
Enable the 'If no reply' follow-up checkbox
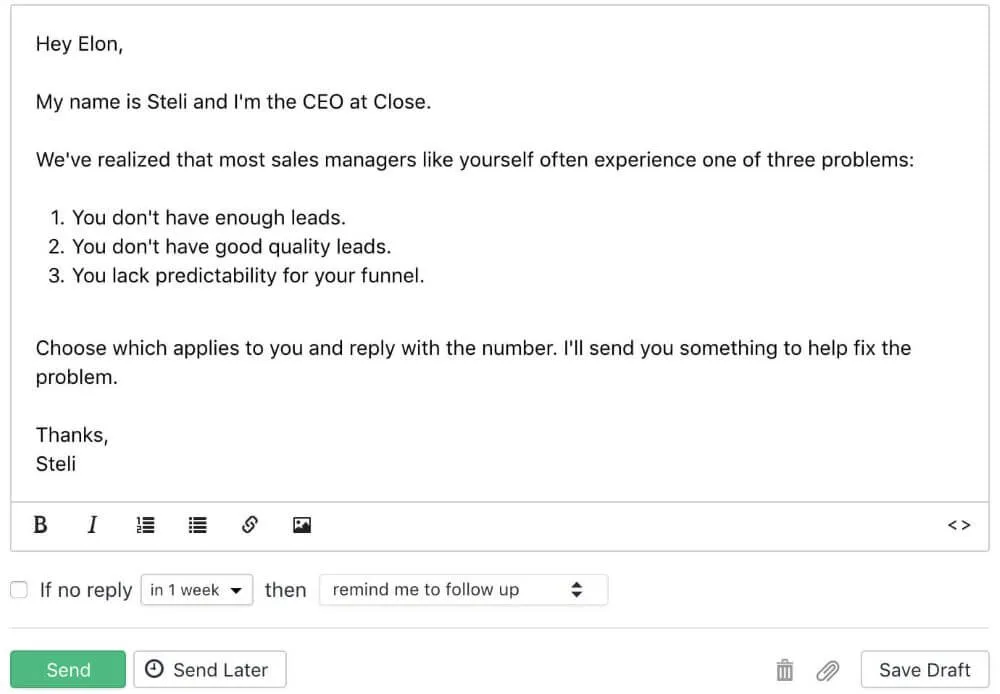click(18, 590)
